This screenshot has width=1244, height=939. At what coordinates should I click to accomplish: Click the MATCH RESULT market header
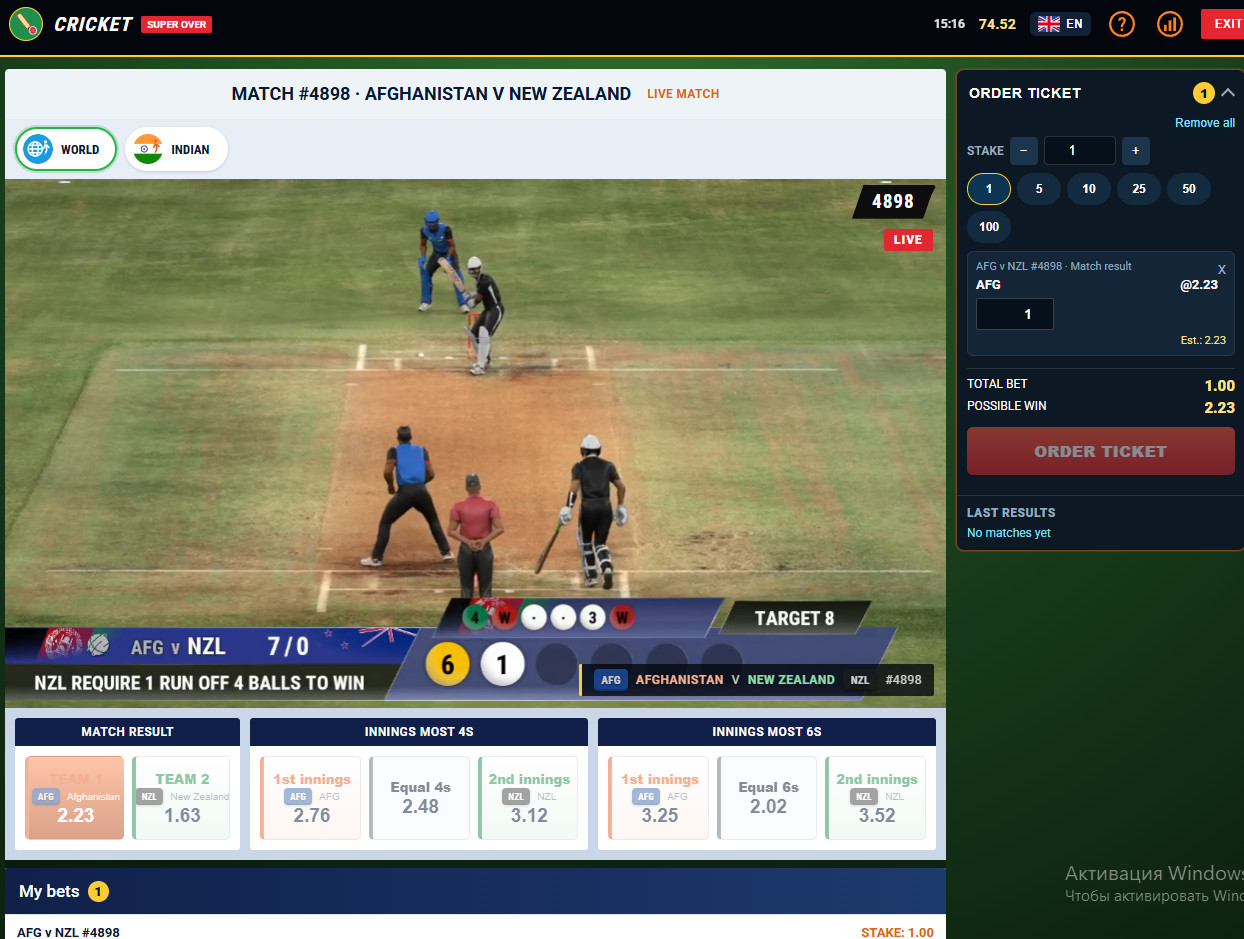pos(127,732)
